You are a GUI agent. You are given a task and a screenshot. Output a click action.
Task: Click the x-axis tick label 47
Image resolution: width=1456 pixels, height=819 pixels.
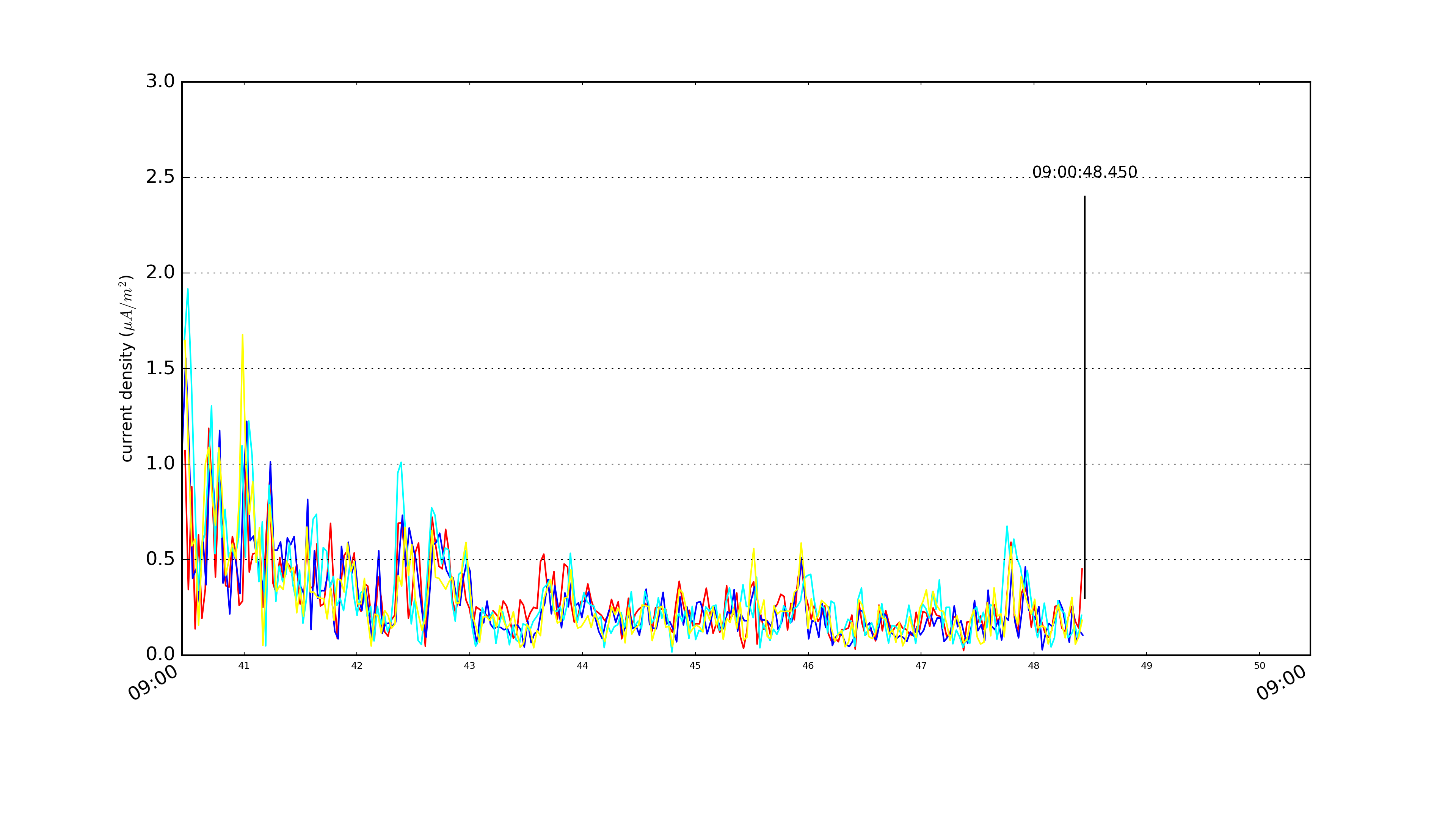click(921, 666)
